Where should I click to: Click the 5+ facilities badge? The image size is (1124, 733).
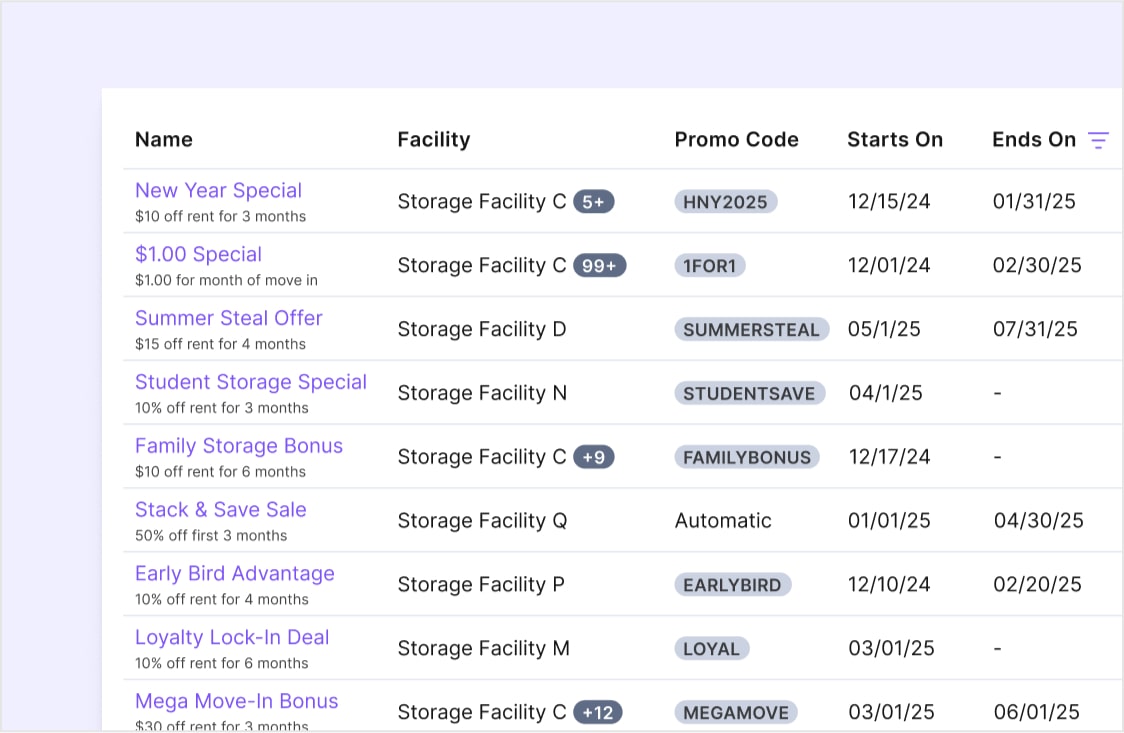pyautogui.click(x=594, y=202)
